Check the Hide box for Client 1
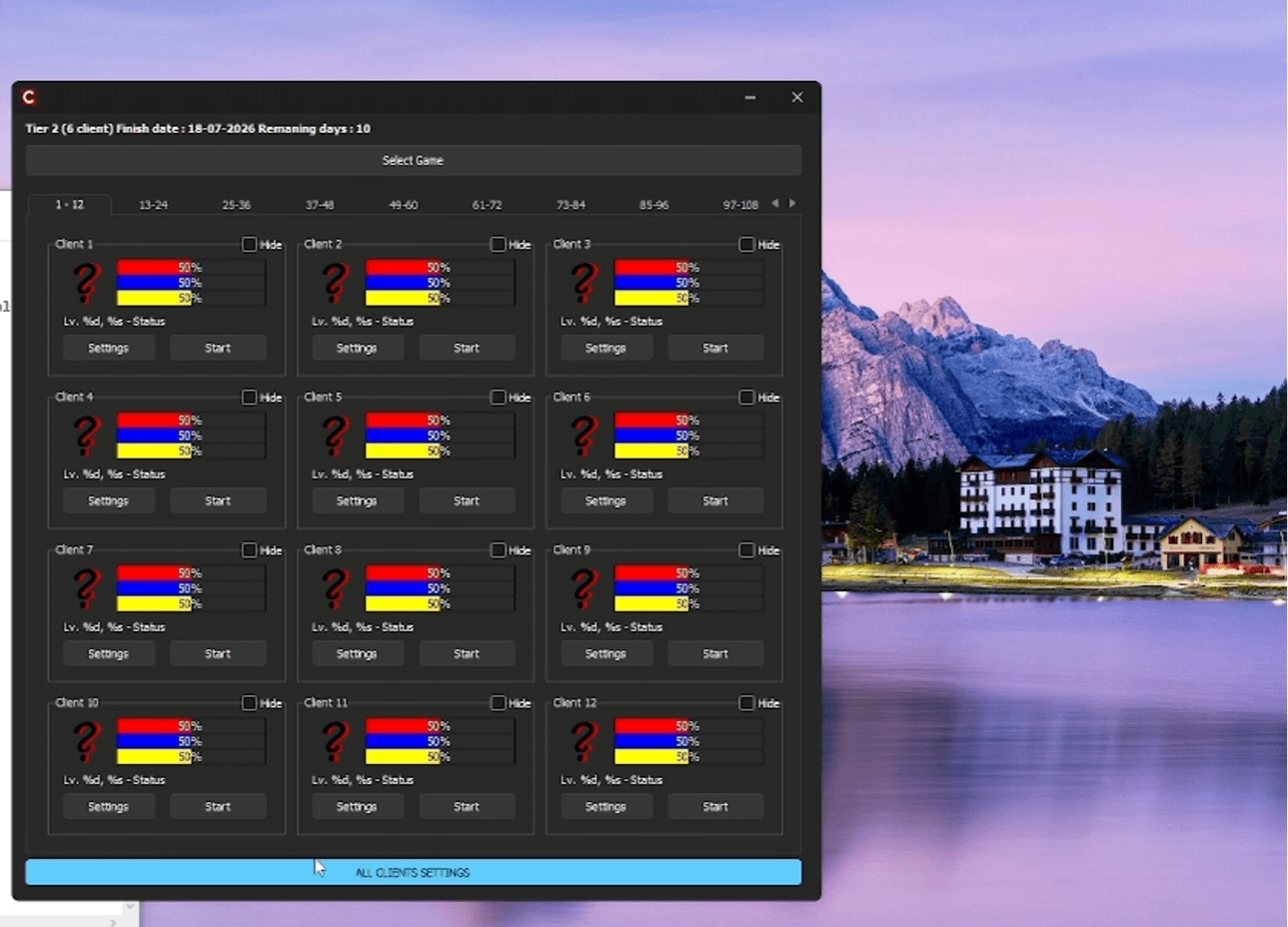This screenshot has width=1288, height=927. pos(249,244)
